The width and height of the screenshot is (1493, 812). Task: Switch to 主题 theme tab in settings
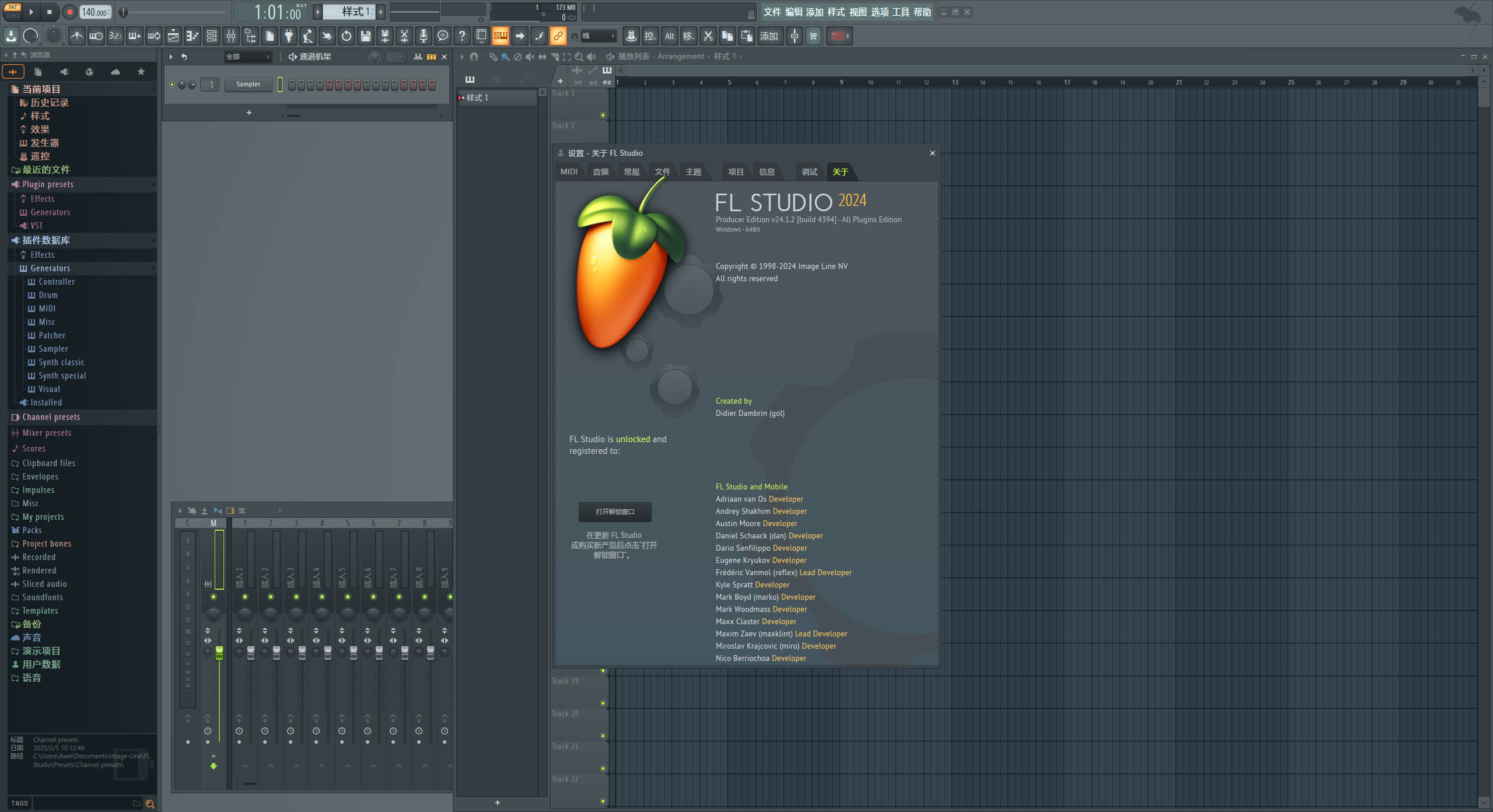pyautogui.click(x=693, y=171)
